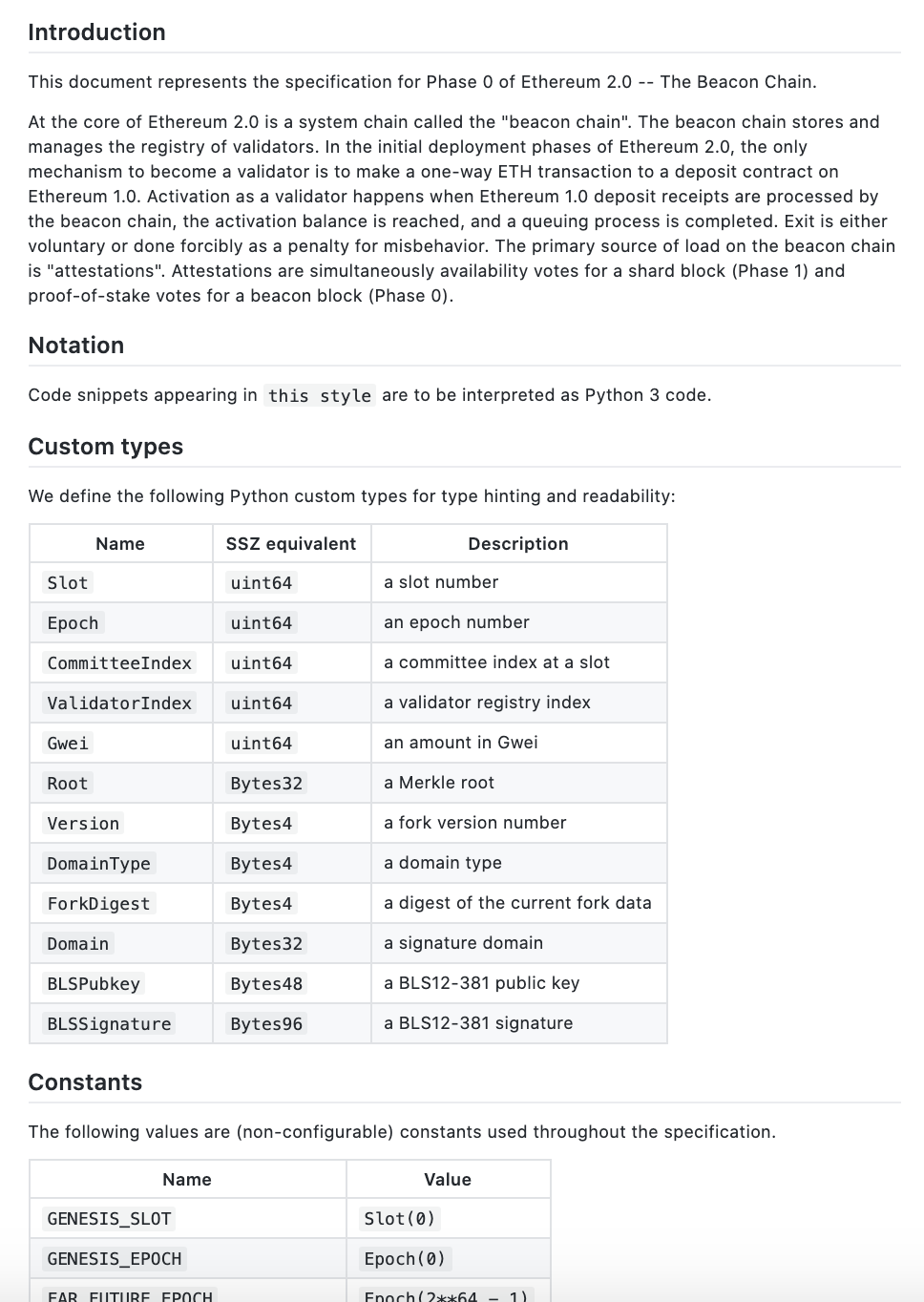Click the GENESIS_EPOCH constant name
Viewport: 924px width, 1302px height.
115,1259
